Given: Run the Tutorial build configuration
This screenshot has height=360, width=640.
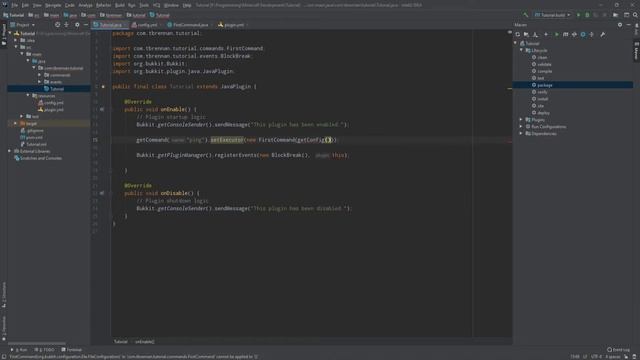Looking at the screenshot, I should point(578,15).
